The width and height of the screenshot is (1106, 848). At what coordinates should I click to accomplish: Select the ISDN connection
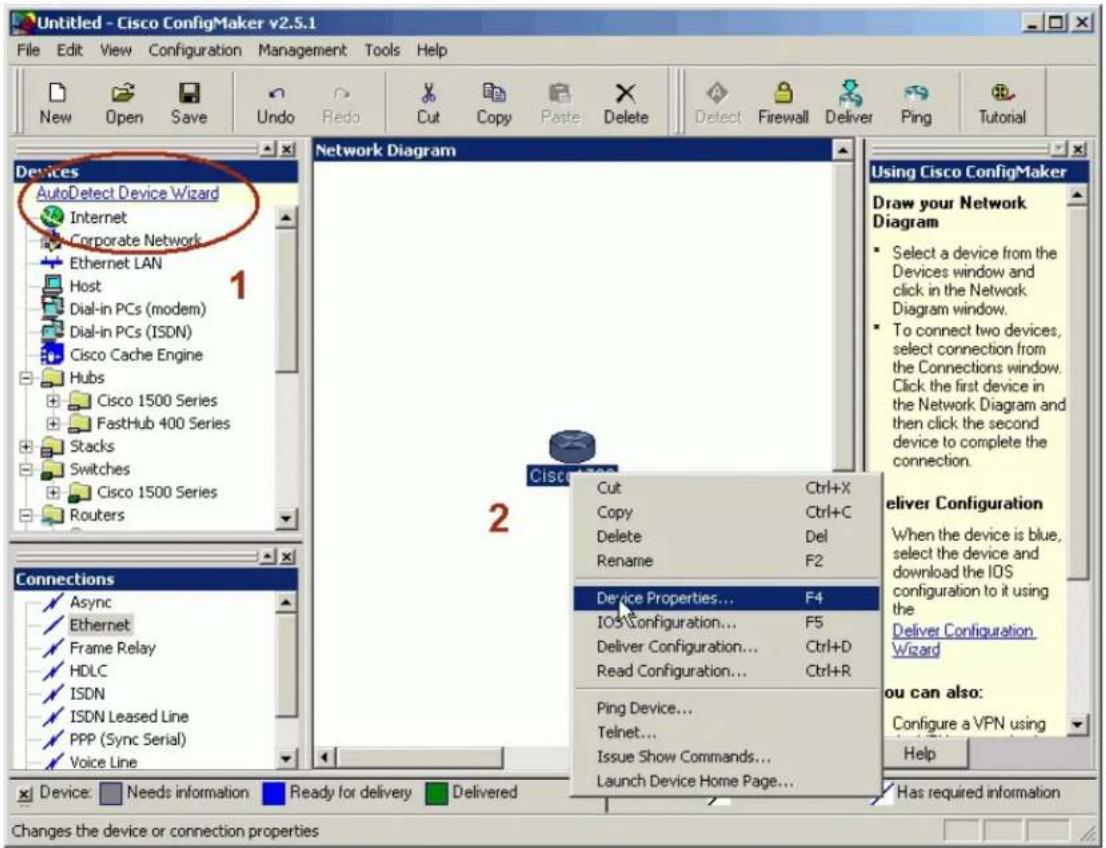click(87, 693)
